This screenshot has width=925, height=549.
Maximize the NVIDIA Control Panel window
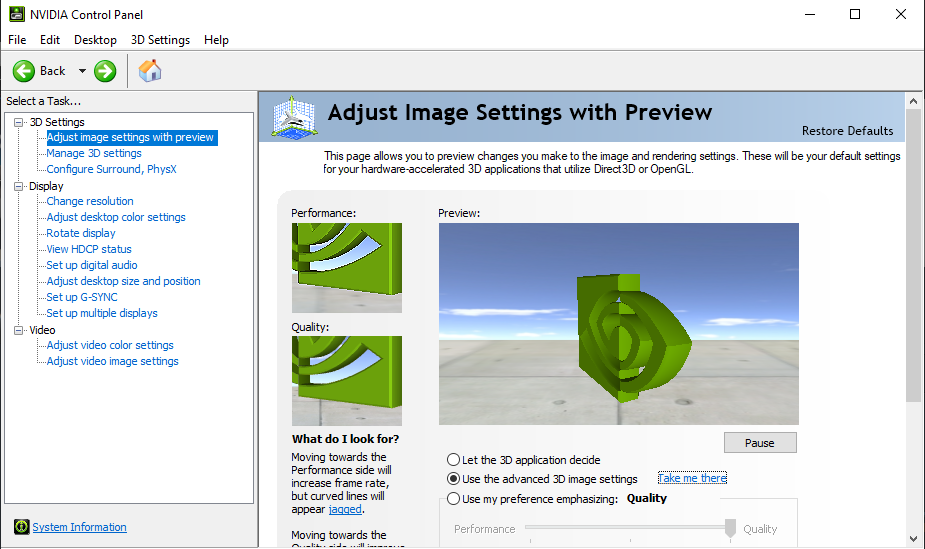click(x=855, y=14)
